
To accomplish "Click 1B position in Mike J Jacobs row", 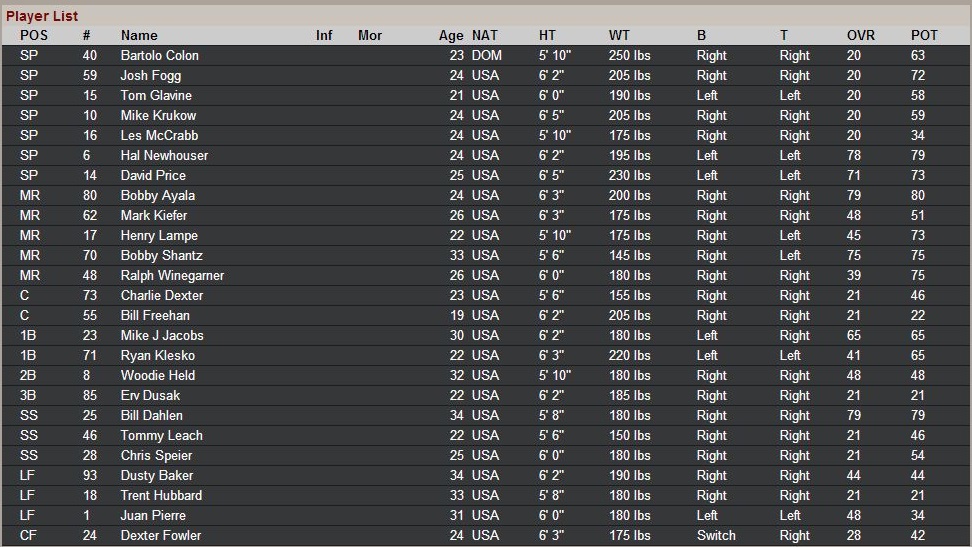I will (28, 336).
